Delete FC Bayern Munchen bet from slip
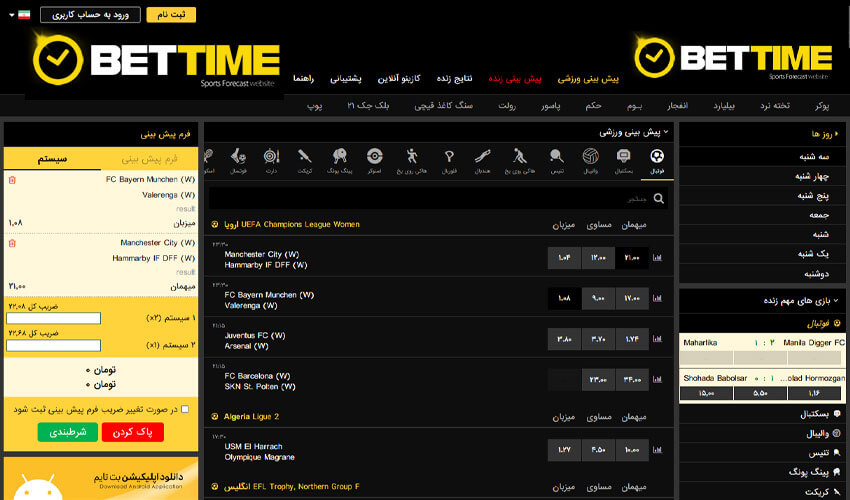 pos(12,180)
